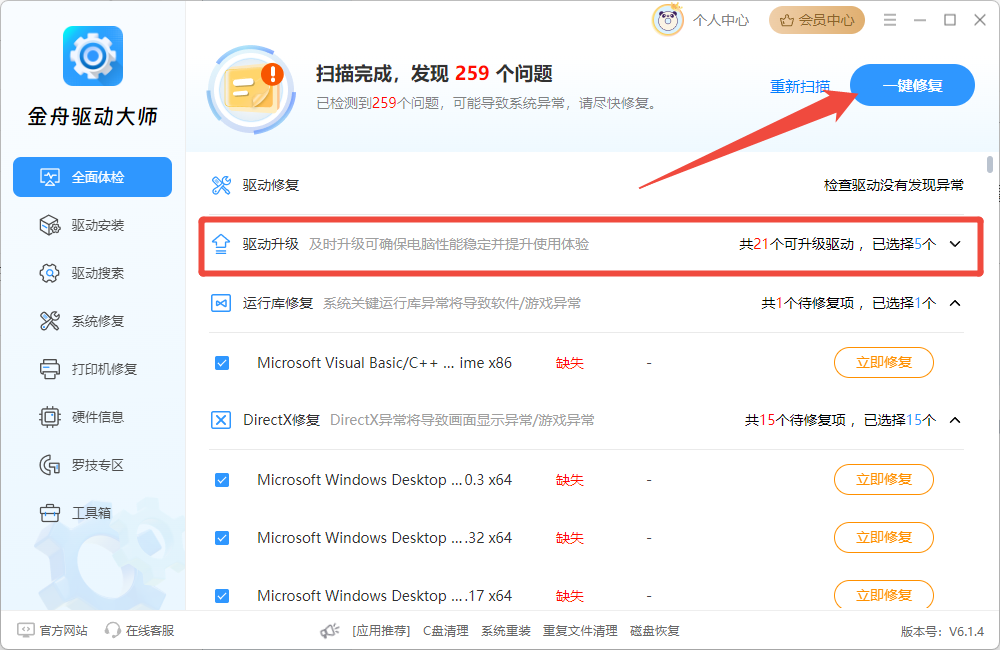1000x650 pixels.
Task: Uncheck the Microsoft Visual Basic/C++ item
Action: click(x=221, y=363)
